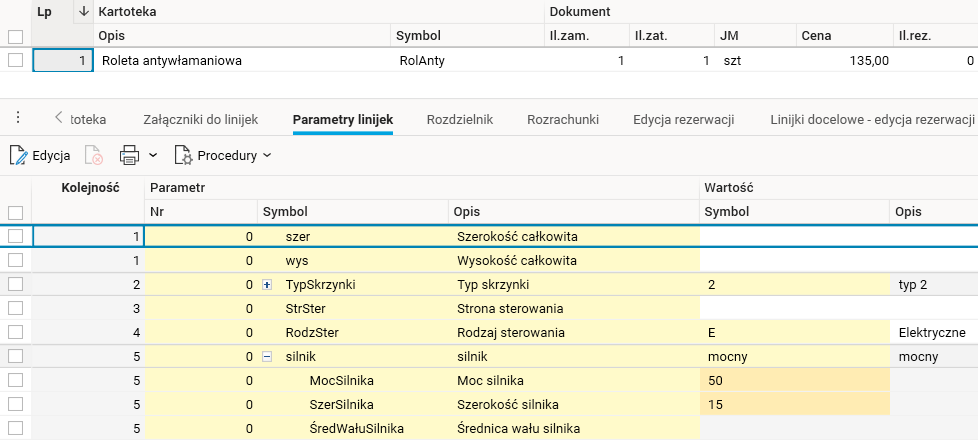Go to the Edycja rezerwacji tab
The height and width of the screenshot is (443, 978).
(x=683, y=120)
